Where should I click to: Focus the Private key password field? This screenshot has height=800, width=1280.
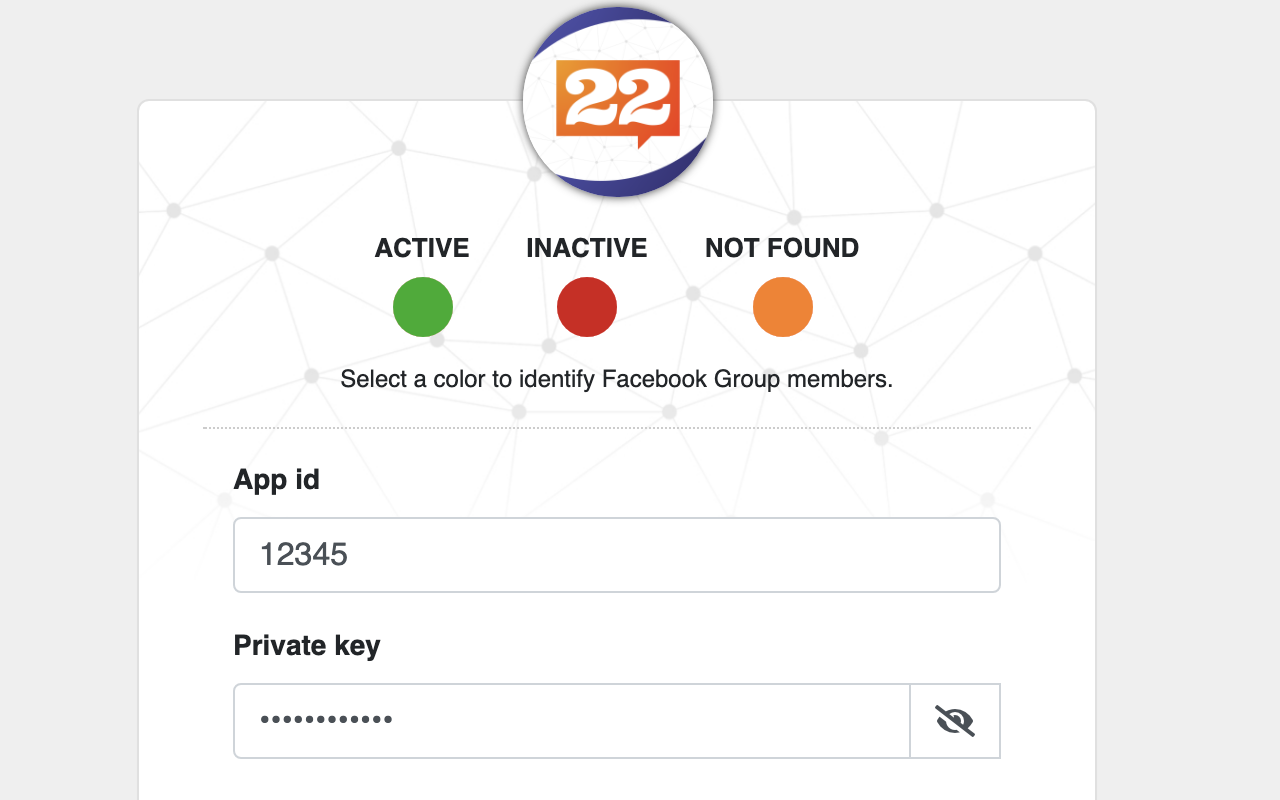[570, 720]
